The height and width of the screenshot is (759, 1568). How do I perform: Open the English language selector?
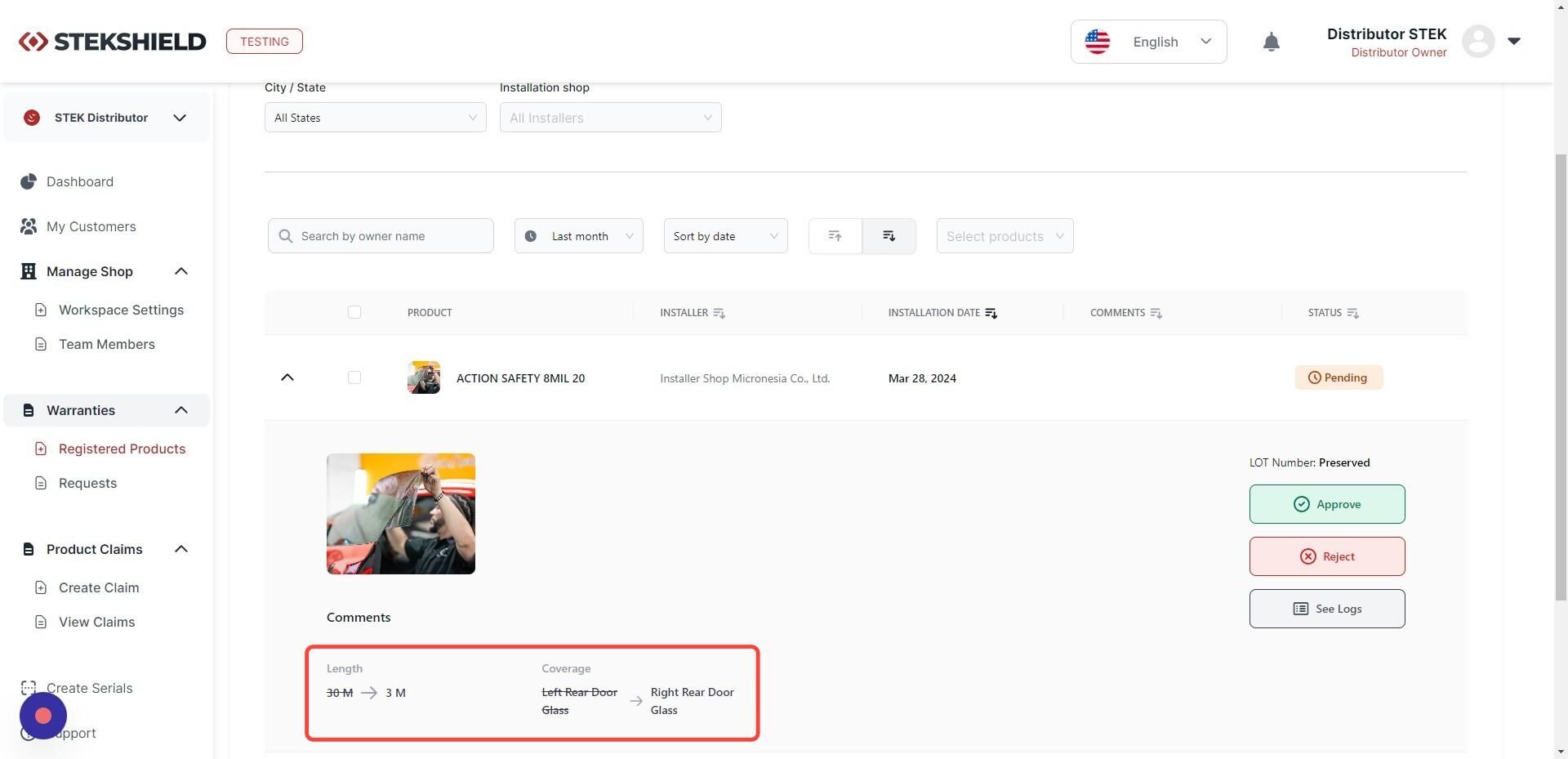pyautogui.click(x=1148, y=42)
